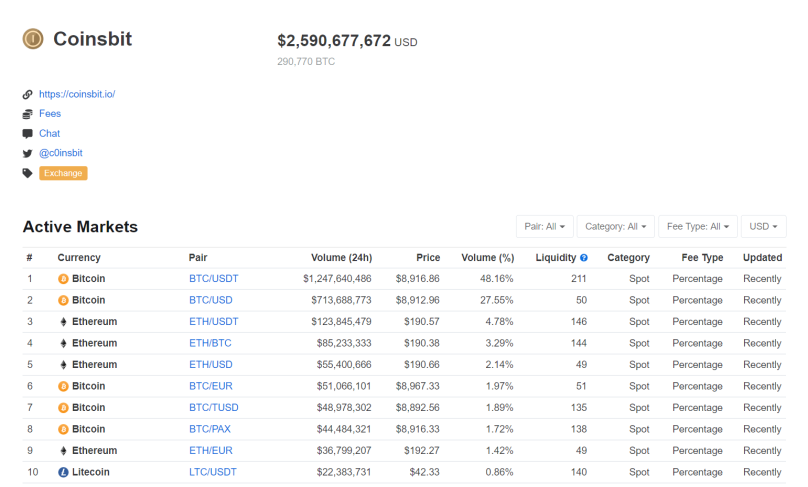Viewport: 808px width, 487px height.
Task: Click the Chat speech bubble icon
Action: click(x=27, y=133)
